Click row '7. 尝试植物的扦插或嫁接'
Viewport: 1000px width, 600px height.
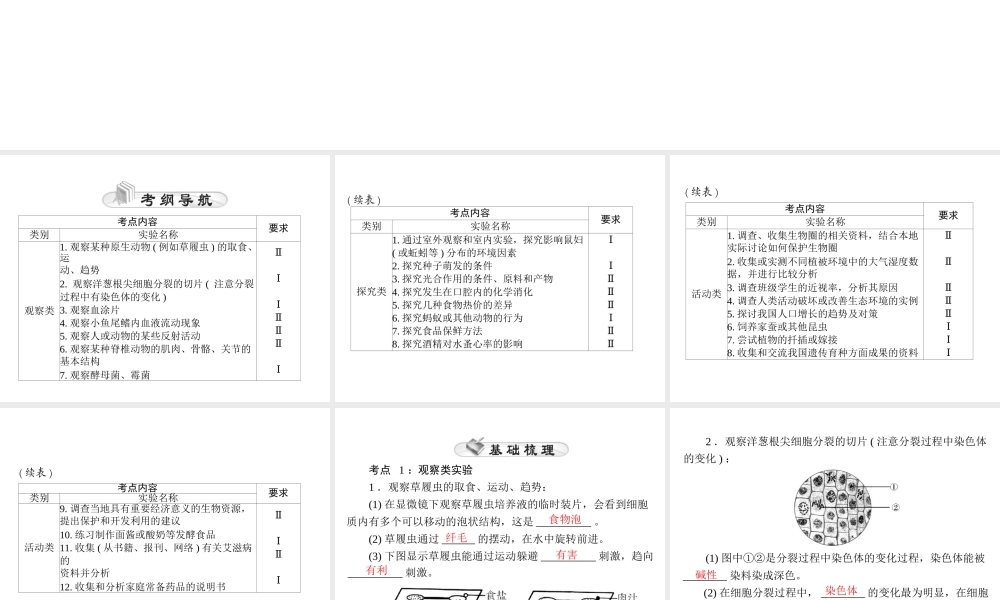(x=783, y=340)
